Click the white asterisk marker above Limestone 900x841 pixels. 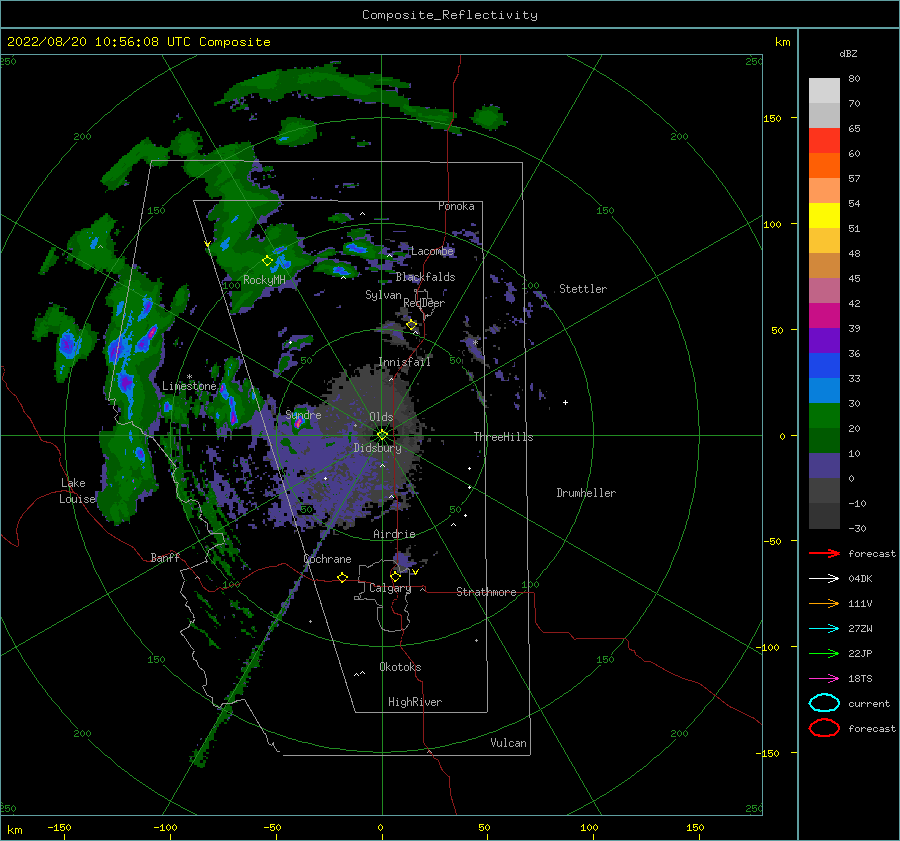point(189,377)
